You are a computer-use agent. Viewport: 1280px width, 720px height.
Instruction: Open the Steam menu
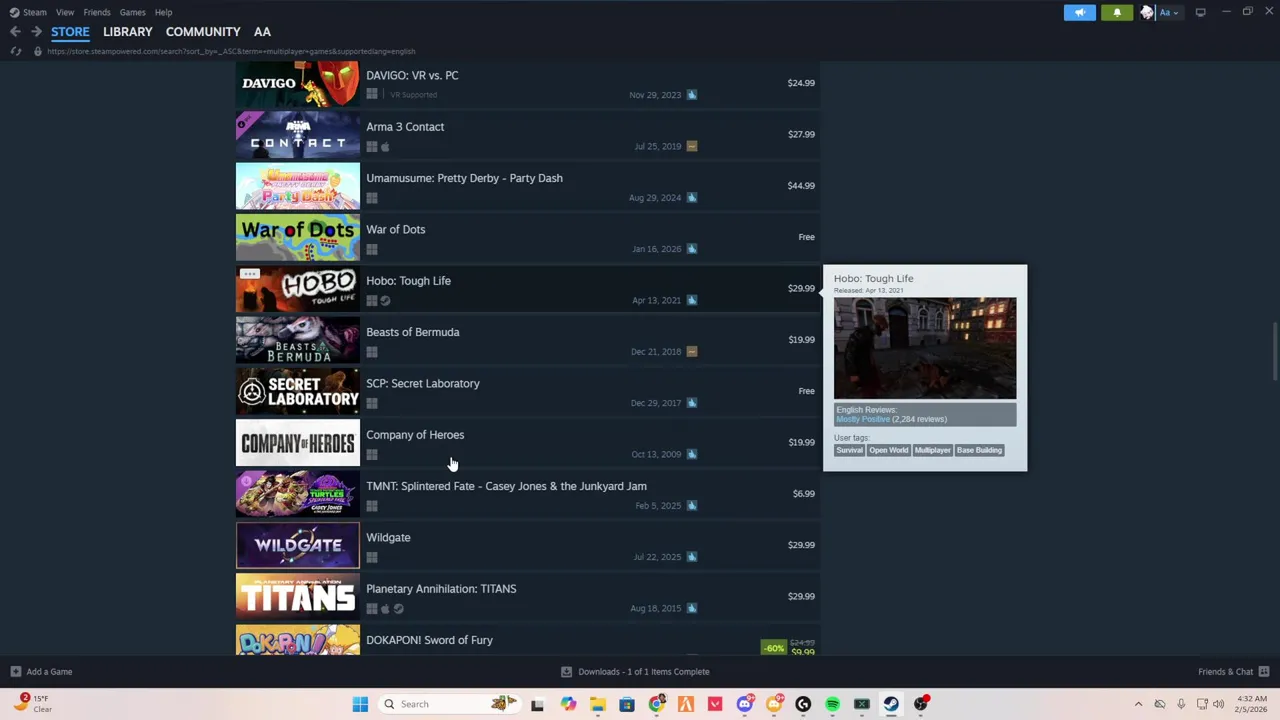click(x=28, y=12)
